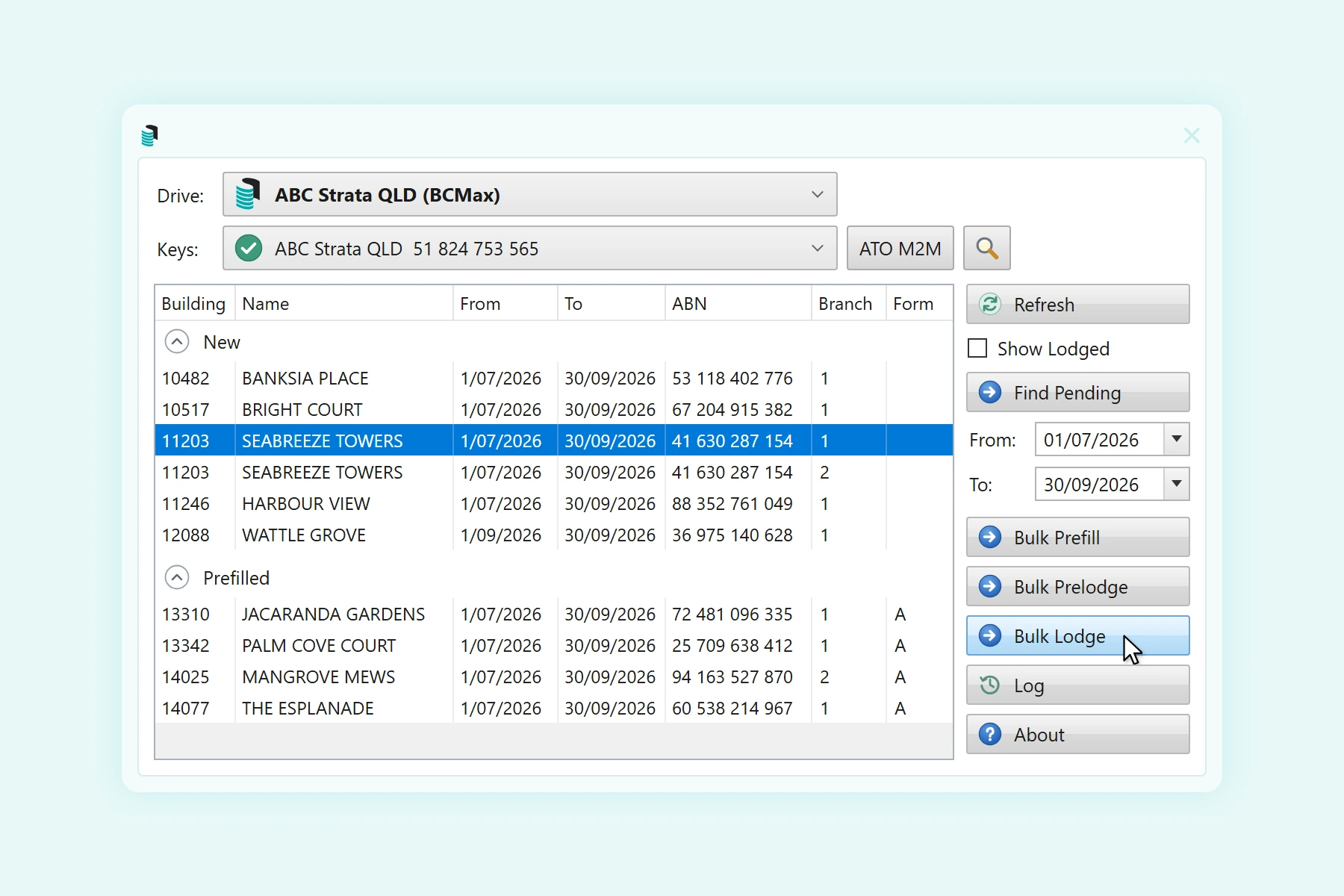1344x896 pixels.
Task: Select SEABREEZE TOWERS branch 2 row
Action: click(x=554, y=473)
